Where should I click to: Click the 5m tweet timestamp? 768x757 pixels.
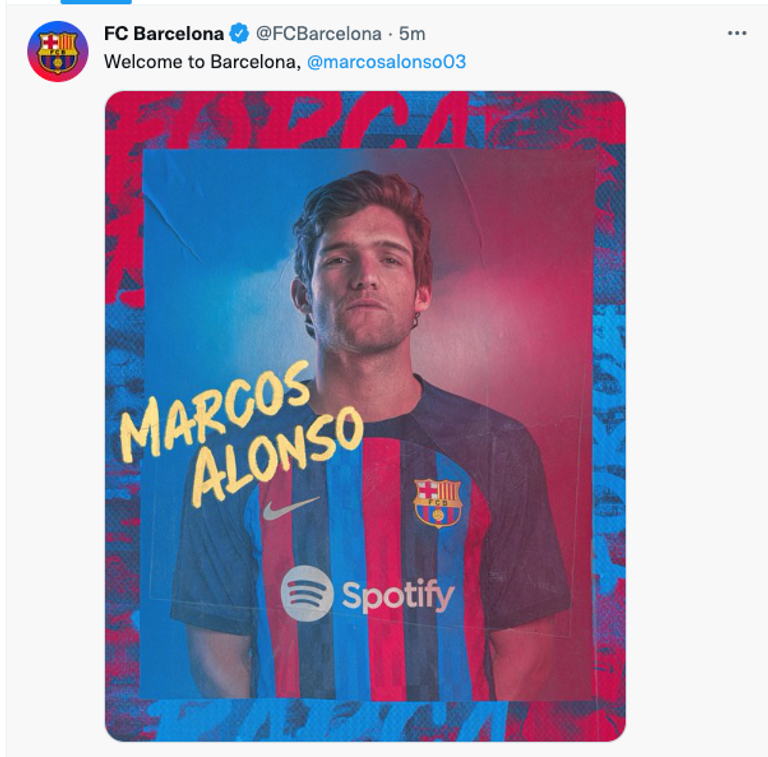[x=412, y=34]
